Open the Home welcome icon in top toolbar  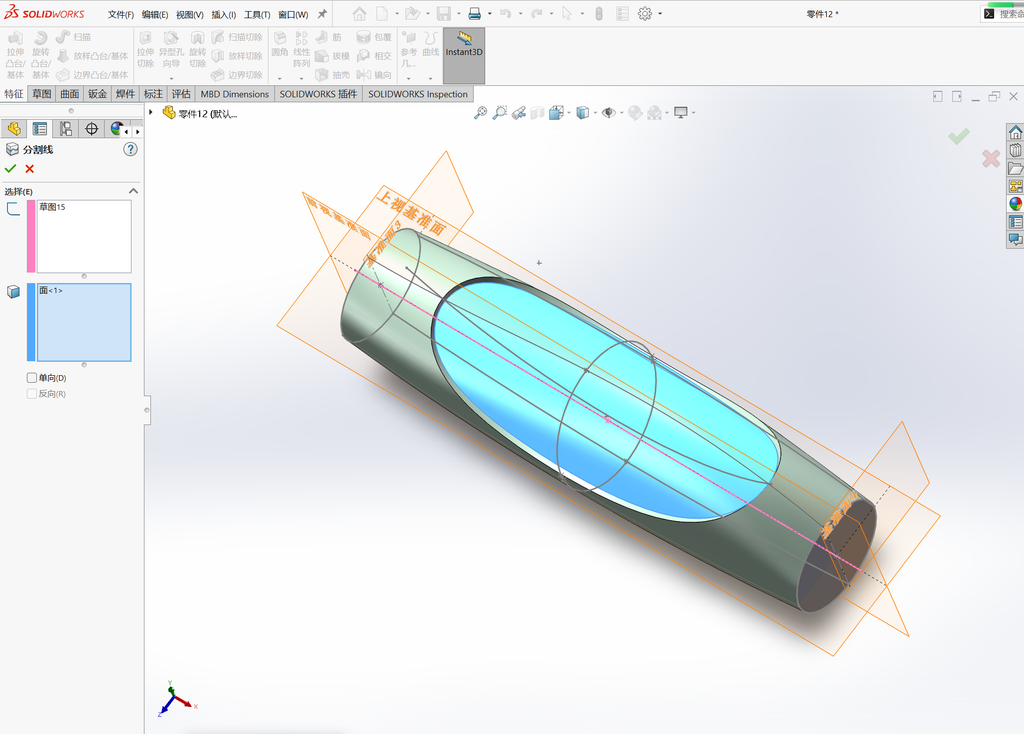[359, 14]
